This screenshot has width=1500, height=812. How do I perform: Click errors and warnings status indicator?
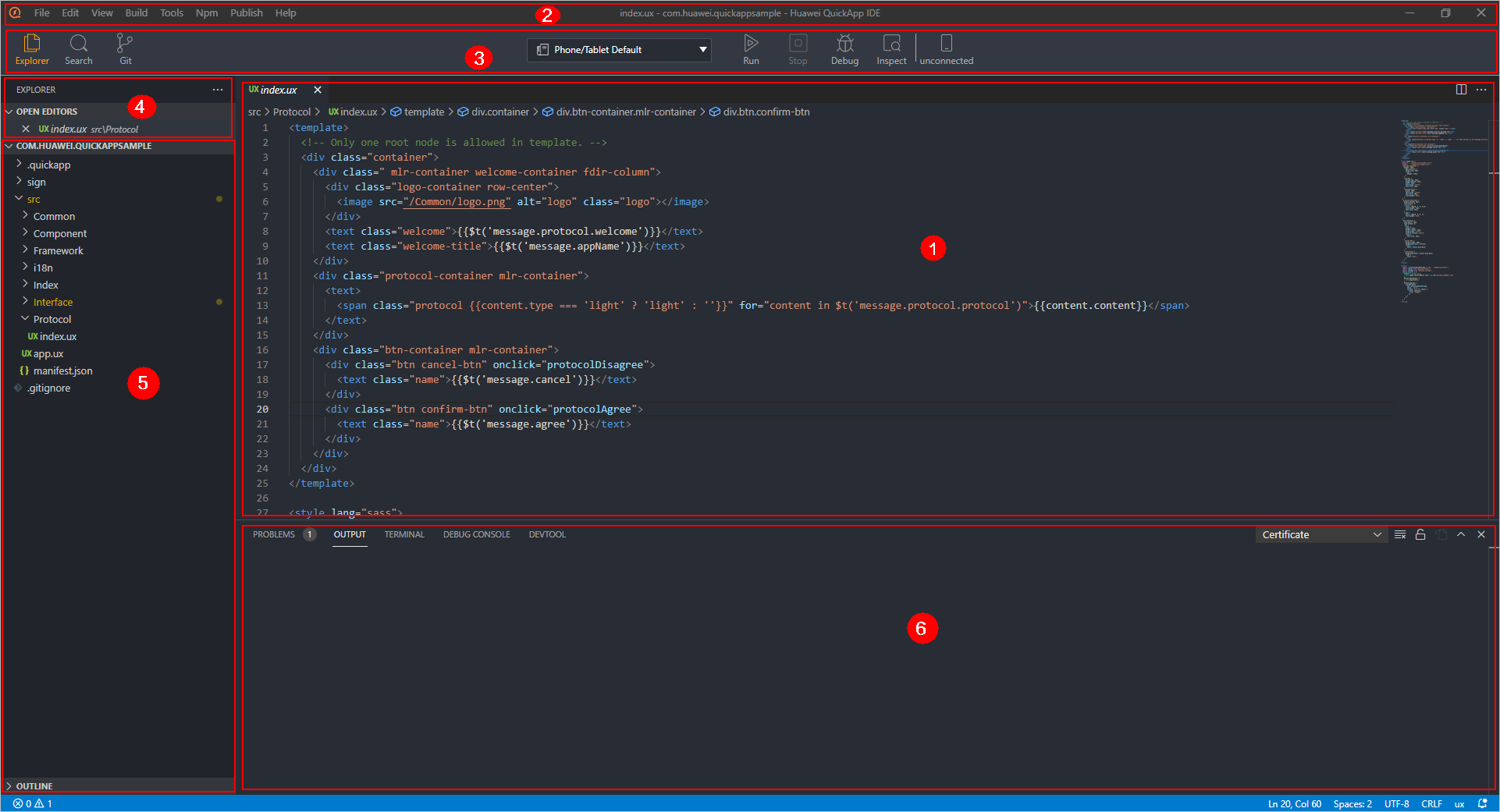pyautogui.click(x=32, y=803)
